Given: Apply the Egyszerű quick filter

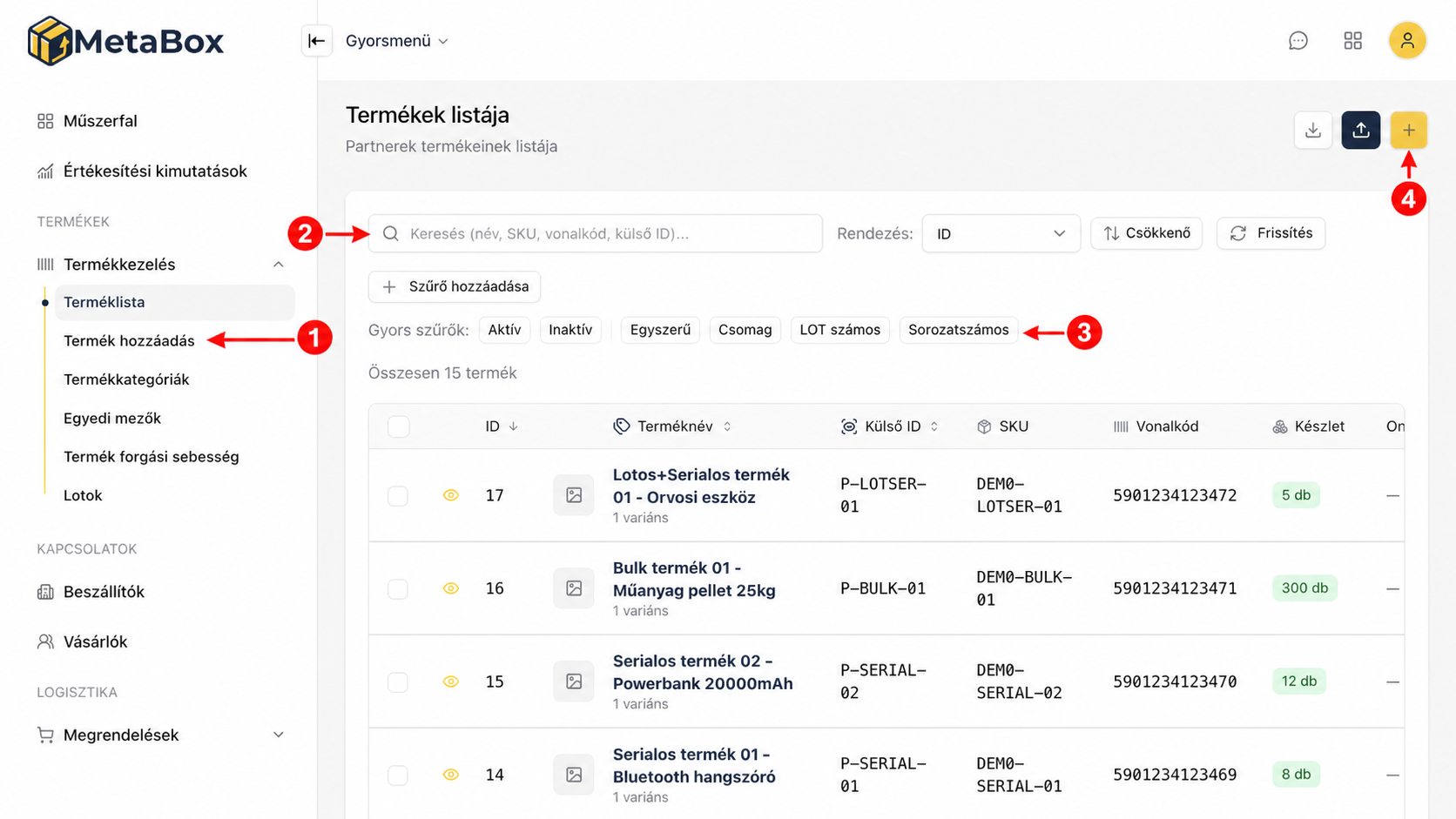Looking at the screenshot, I should tap(660, 330).
